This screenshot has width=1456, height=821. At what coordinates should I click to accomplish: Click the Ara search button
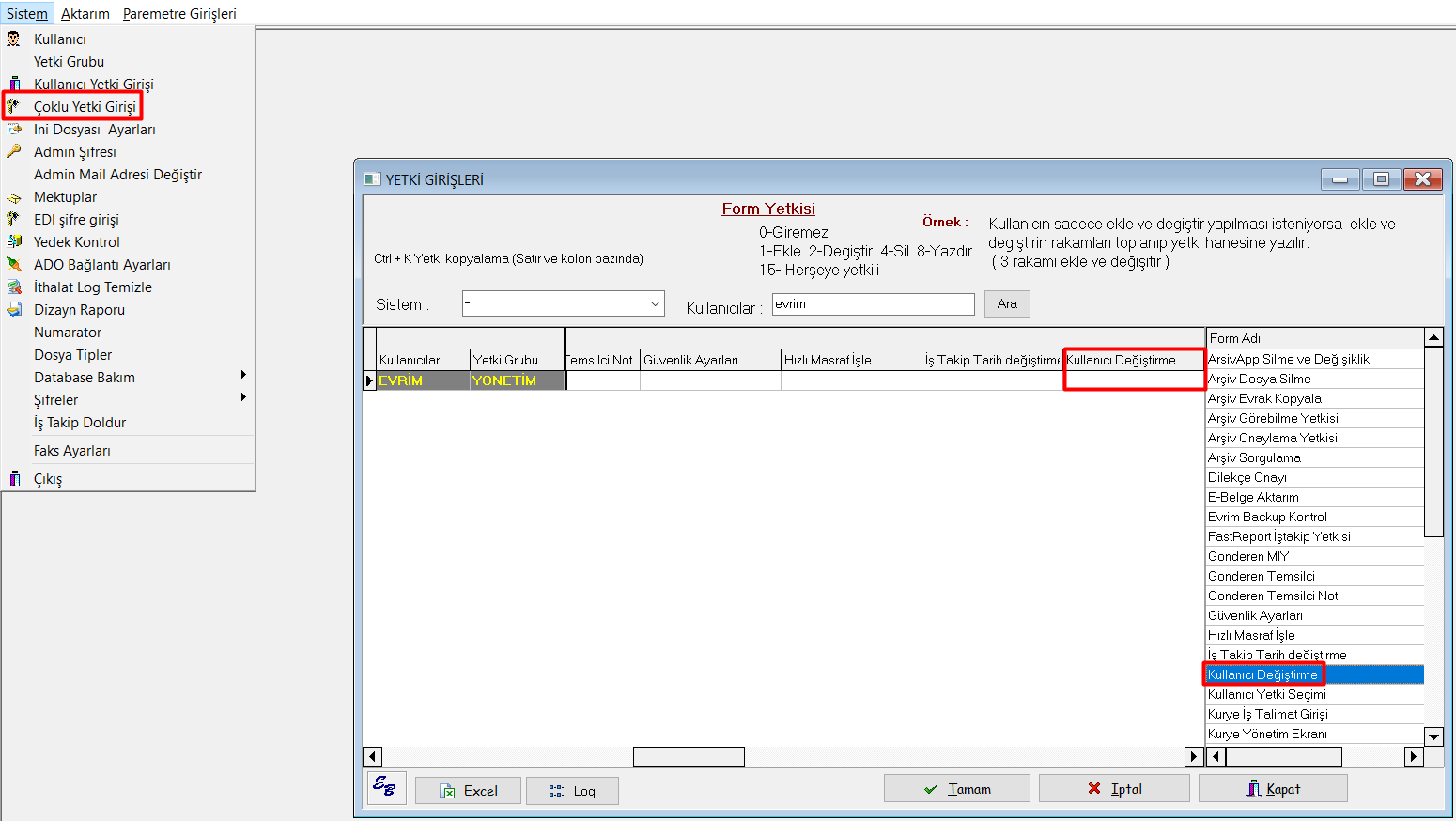(x=1007, y=303)
